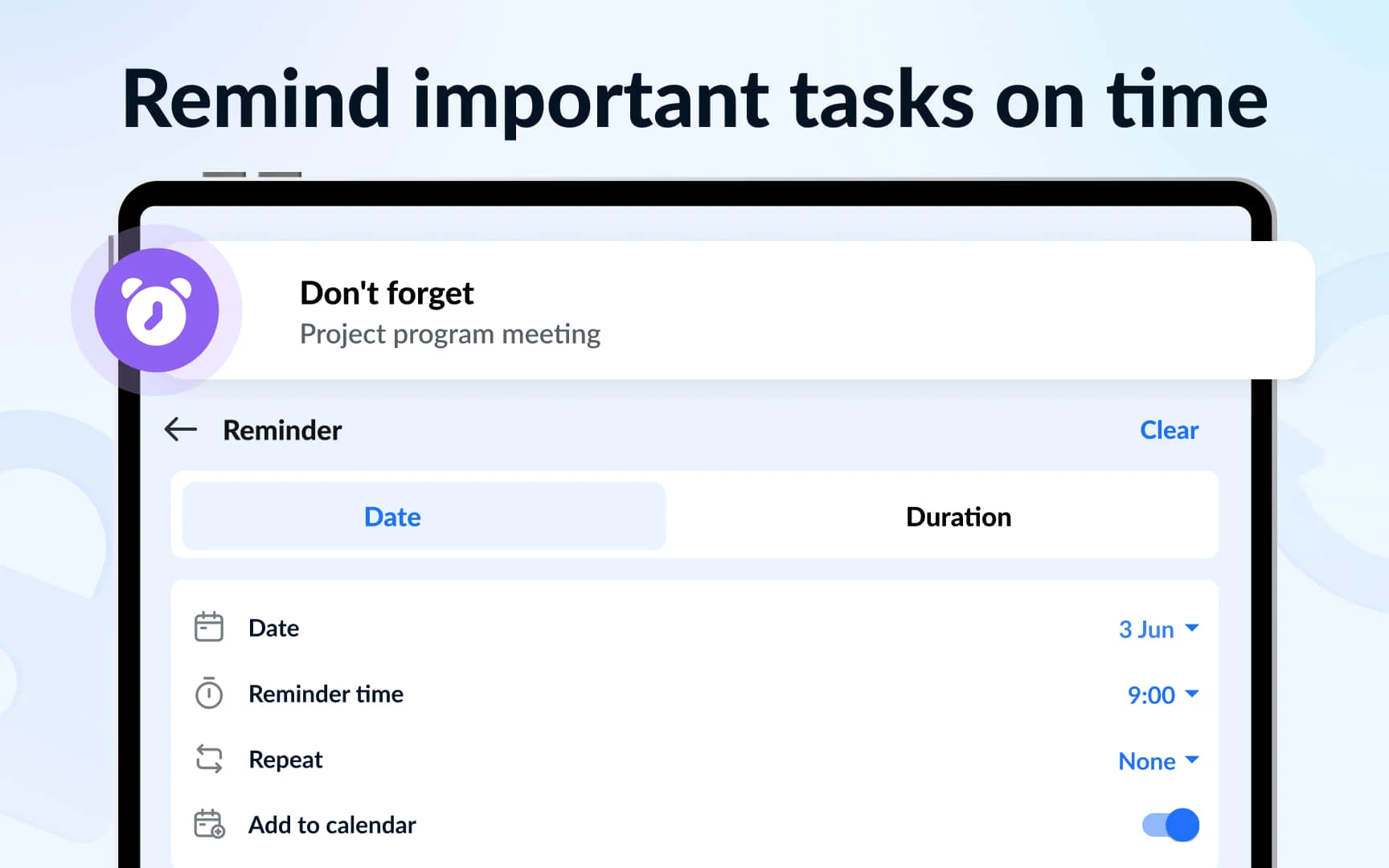Click the stopwatch icon beside Reminder time

(x=209, y=693)
